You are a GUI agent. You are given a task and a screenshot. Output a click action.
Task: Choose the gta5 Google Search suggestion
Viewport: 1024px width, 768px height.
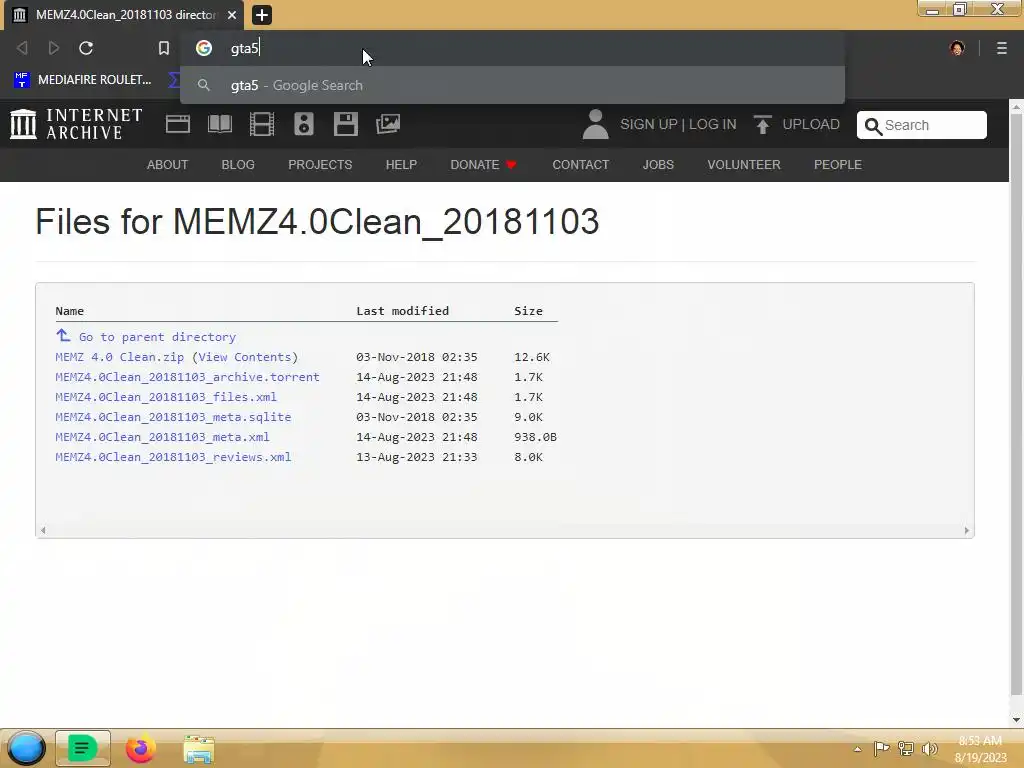coord(513,86)
